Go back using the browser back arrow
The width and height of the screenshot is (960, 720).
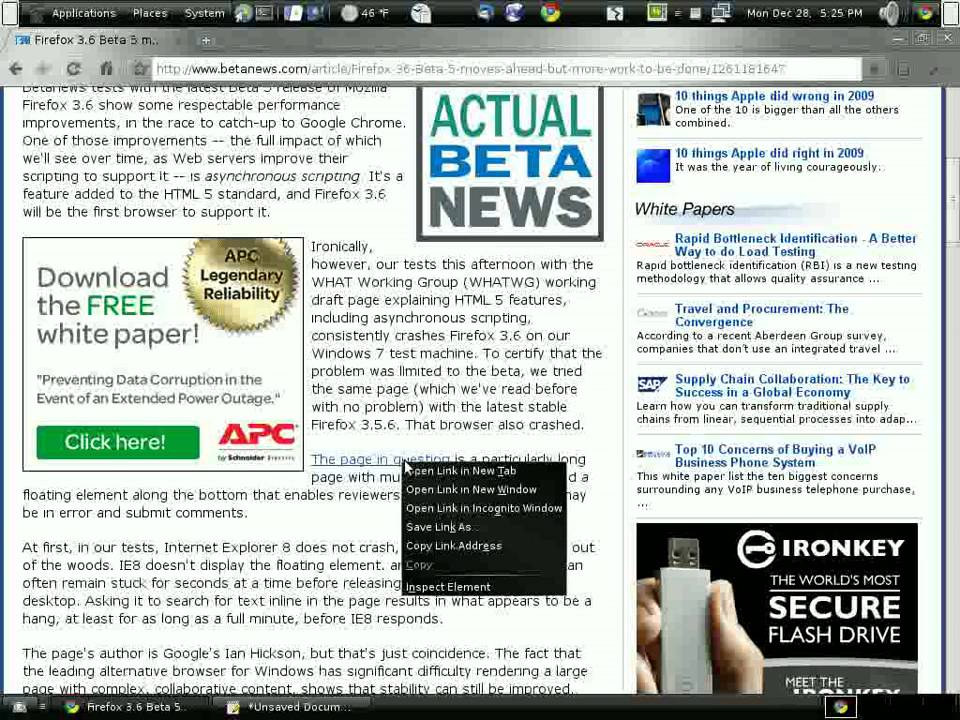pos(16,69)
